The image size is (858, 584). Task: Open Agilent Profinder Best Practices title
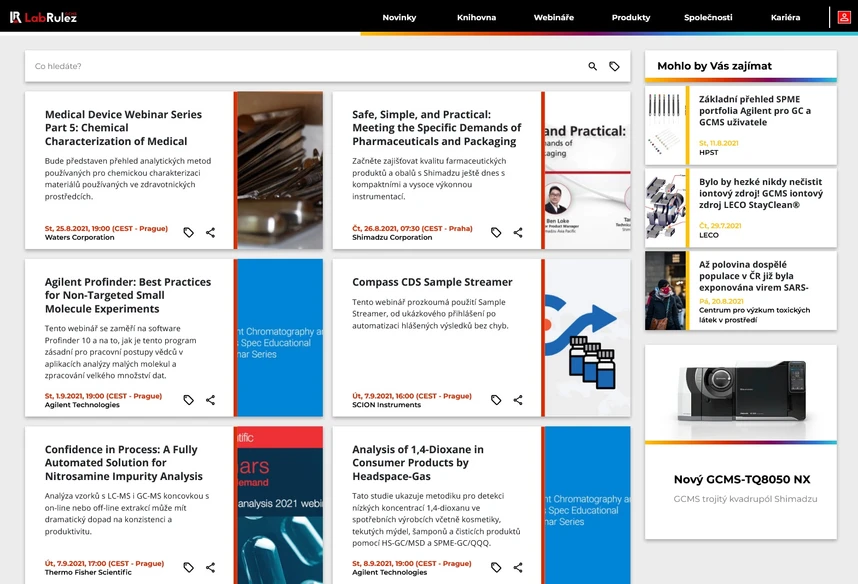[x=128, y=296]
